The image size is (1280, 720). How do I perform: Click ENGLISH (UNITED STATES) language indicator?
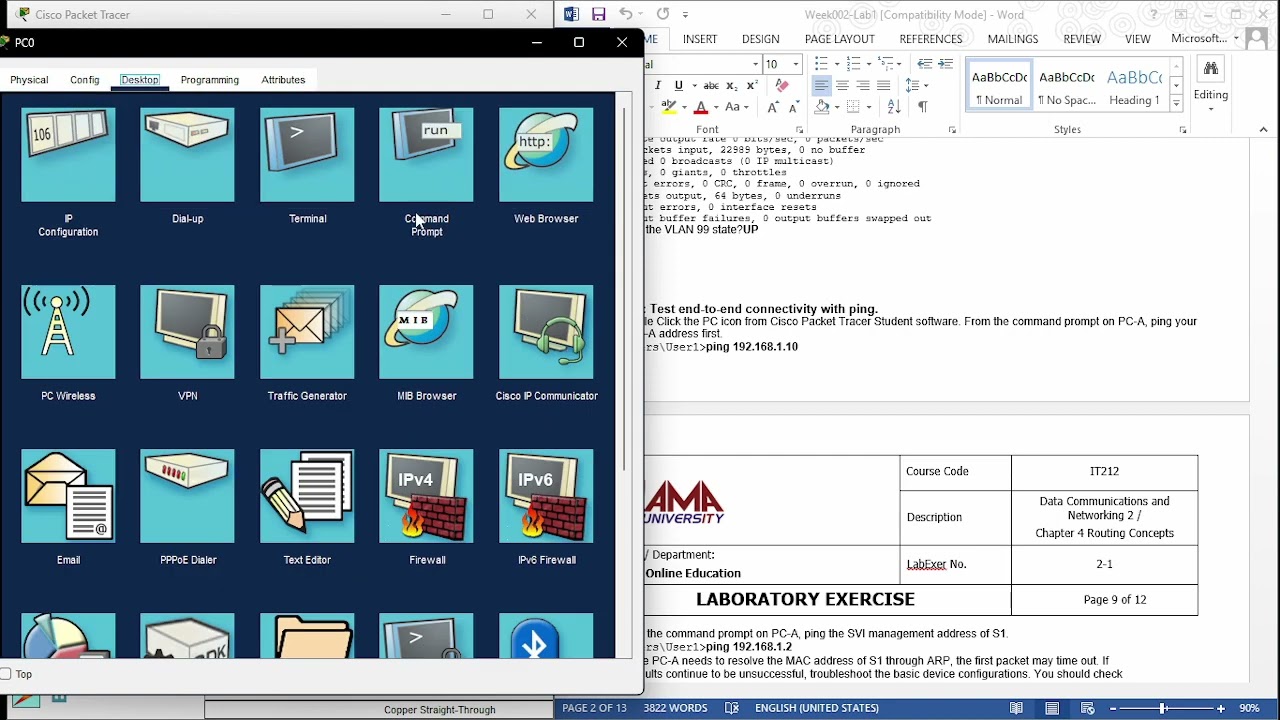pyautogui.click(x=817, y=708)
